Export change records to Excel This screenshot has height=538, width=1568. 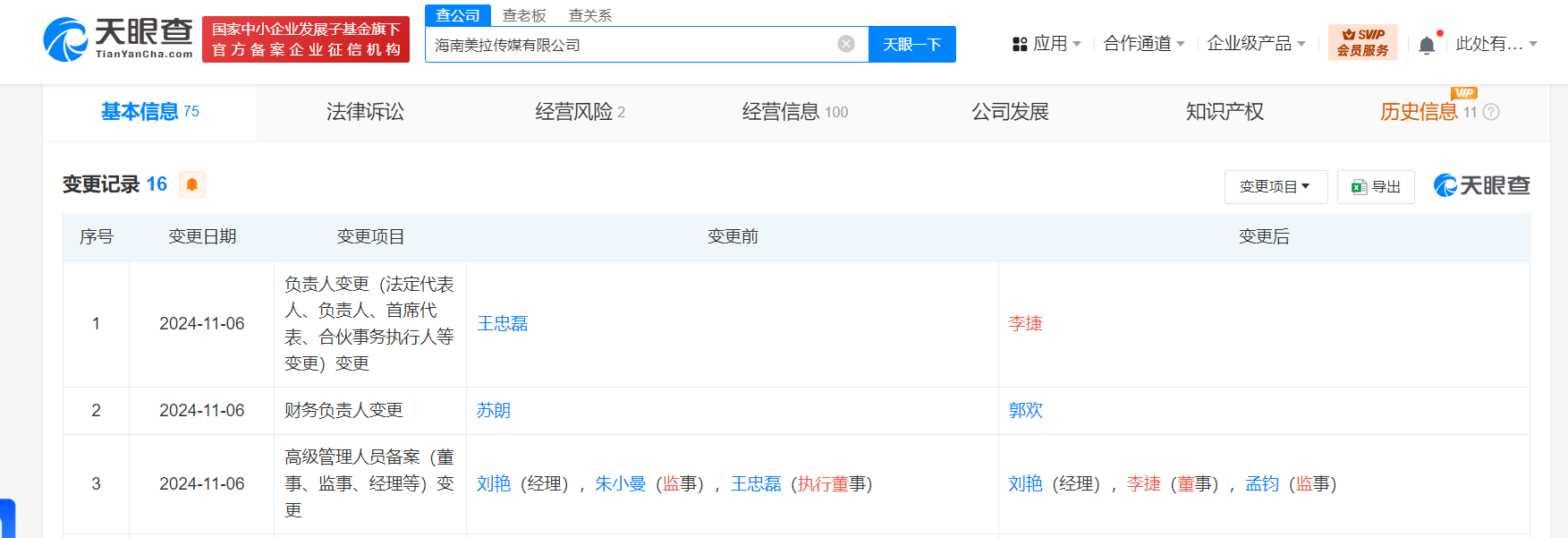(x=1376, y=186)
